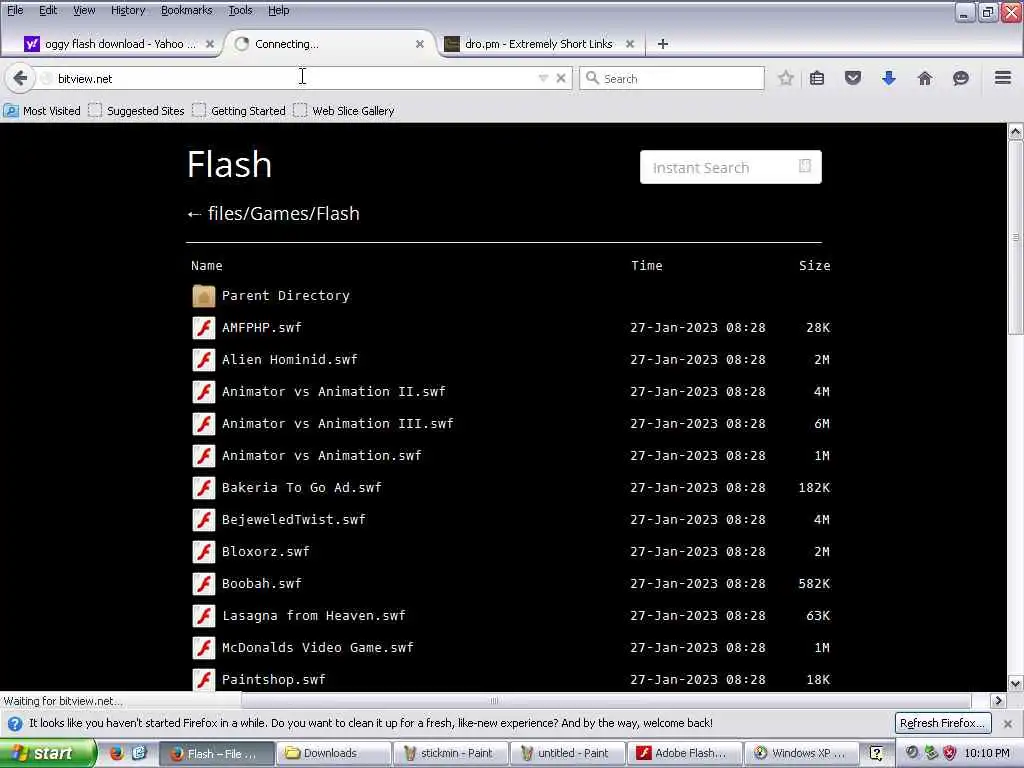The width and height of the screenshot is (1024, 768).
Task: Open Animator vs Animation.swf link
Action: point(321,455)
